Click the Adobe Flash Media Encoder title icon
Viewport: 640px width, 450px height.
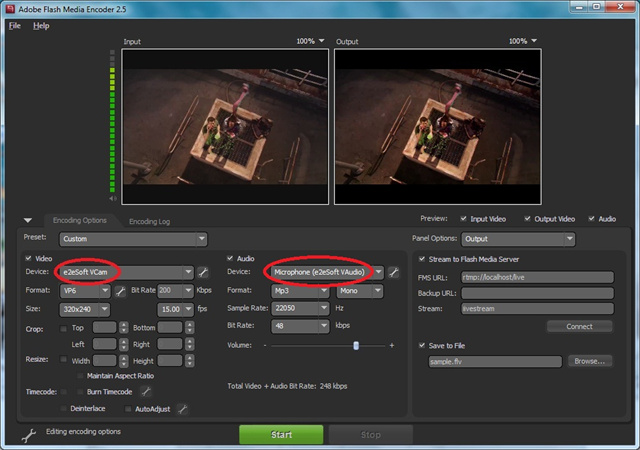pos(10,9)
